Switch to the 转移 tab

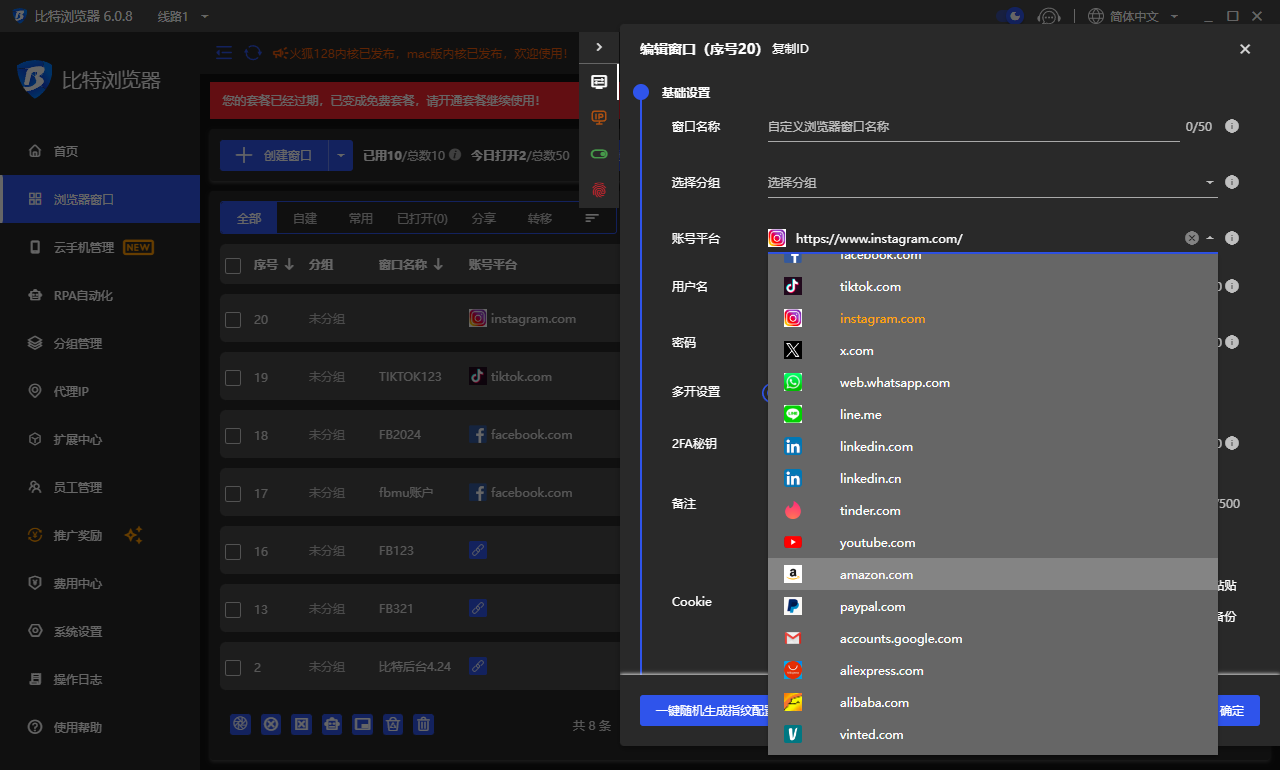540,218
